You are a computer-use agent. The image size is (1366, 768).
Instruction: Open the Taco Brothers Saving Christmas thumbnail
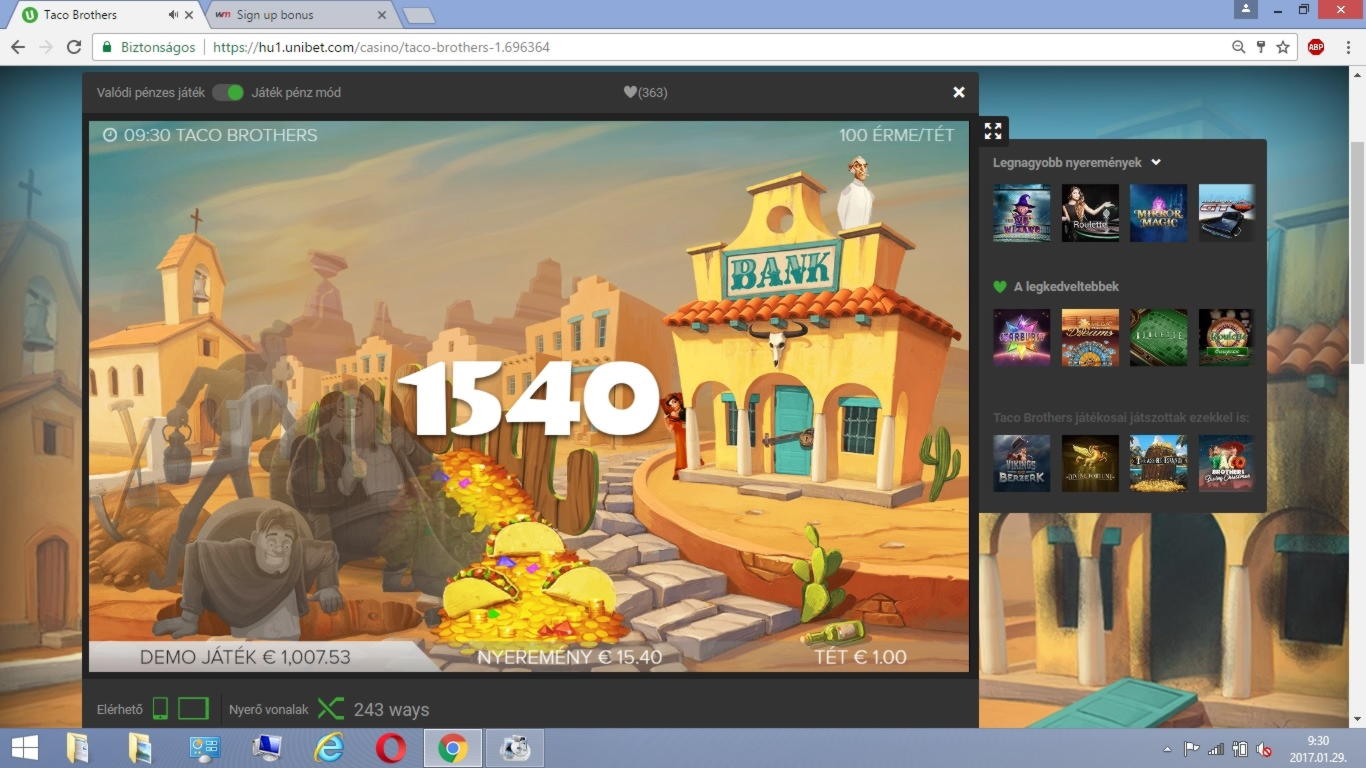coord(1227,463)
